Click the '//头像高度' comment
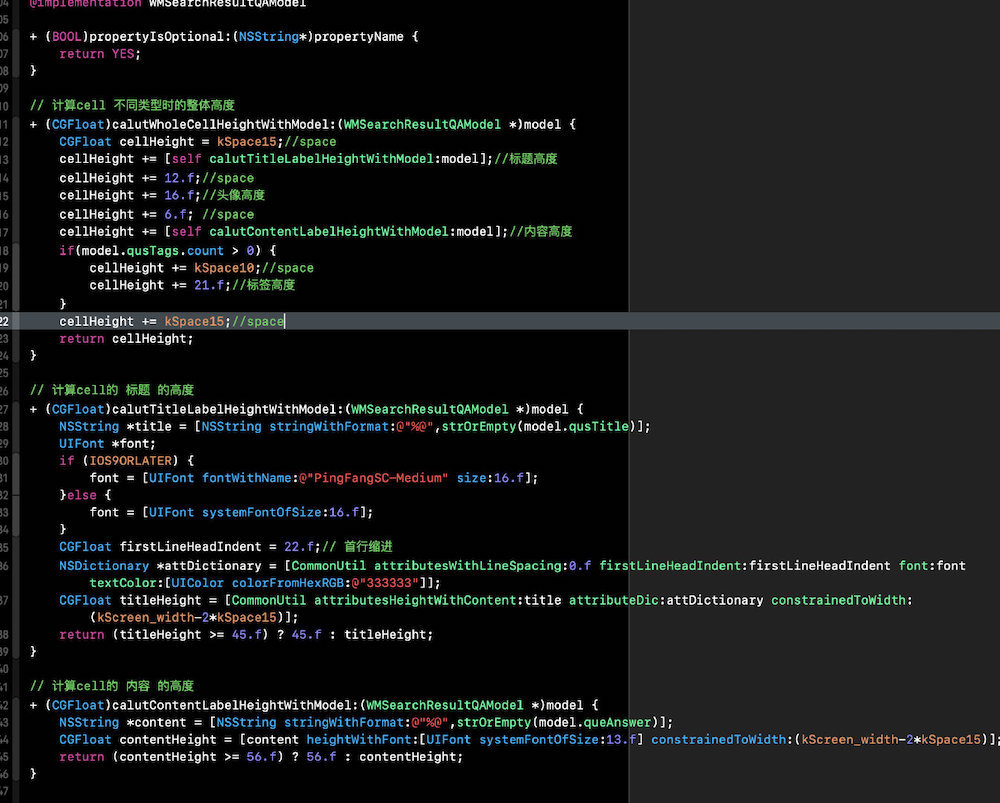This screenshot has height=803, width=1000. pos(233,195)
